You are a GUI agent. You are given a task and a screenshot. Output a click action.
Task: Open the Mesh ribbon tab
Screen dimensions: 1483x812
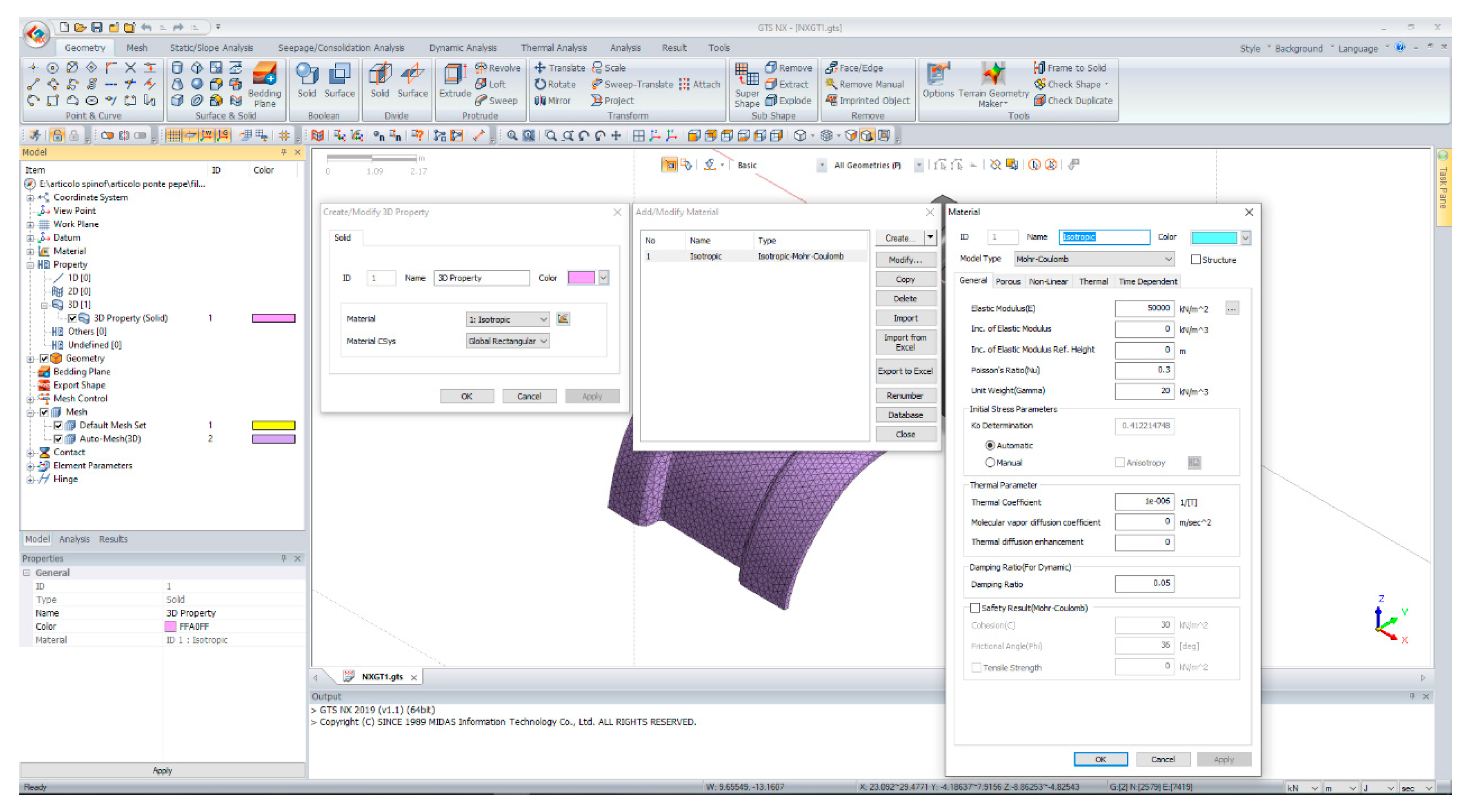coord(137,48)
